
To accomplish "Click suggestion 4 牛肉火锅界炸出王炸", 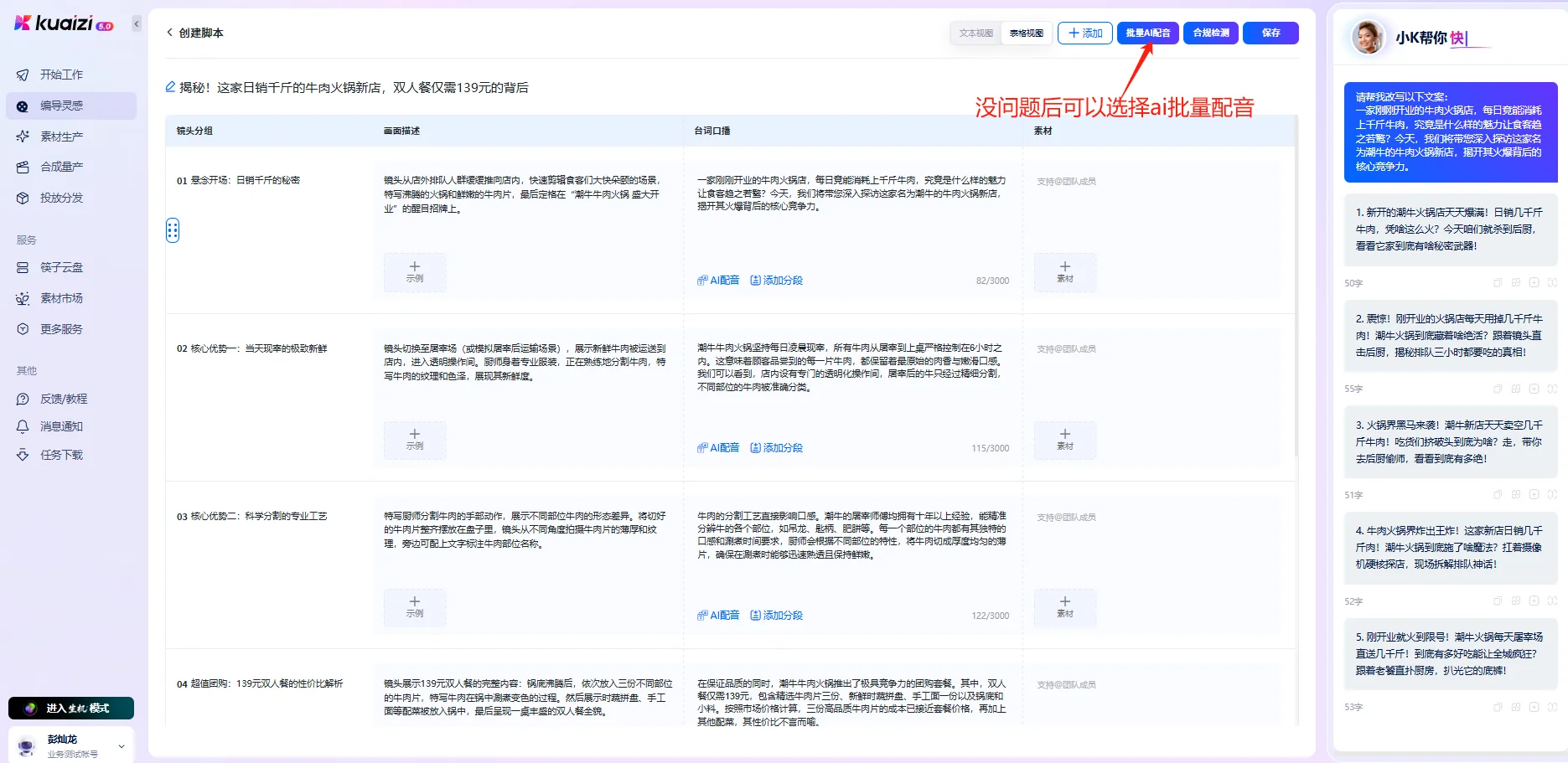I will 1451,548.
